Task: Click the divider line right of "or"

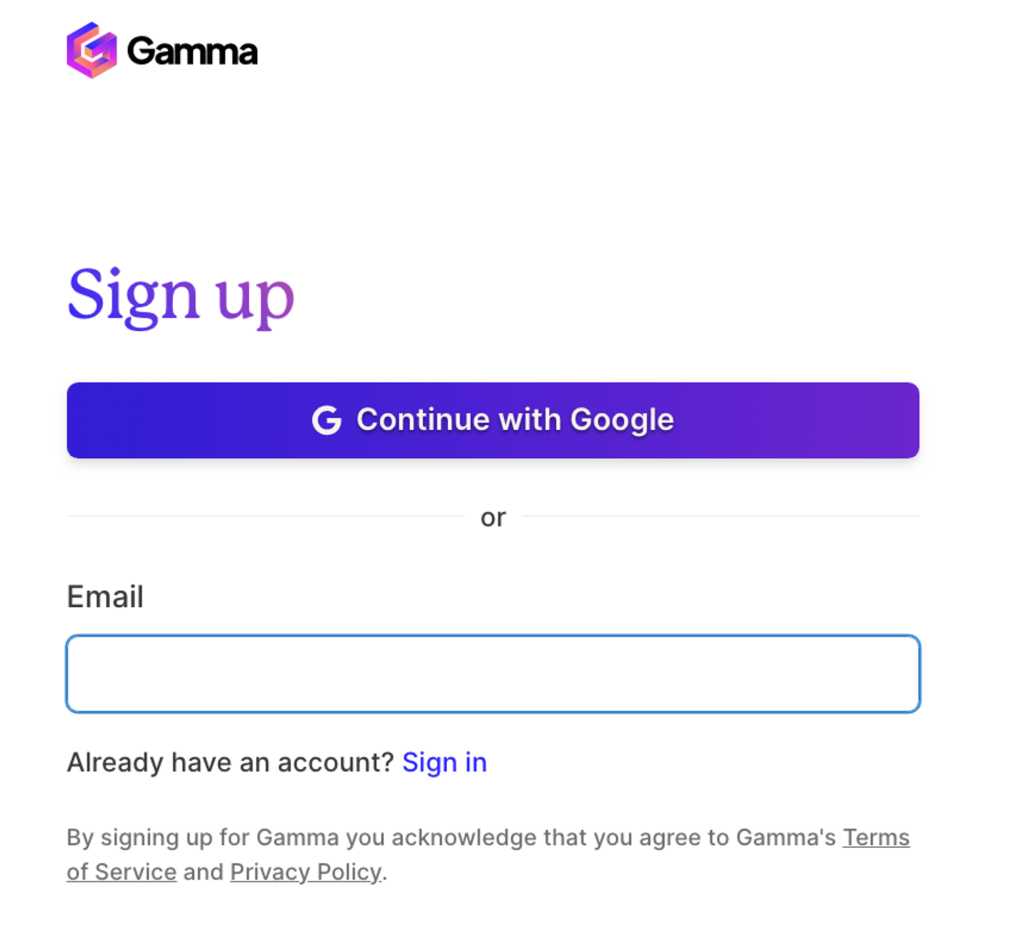Action: point(720,517)
